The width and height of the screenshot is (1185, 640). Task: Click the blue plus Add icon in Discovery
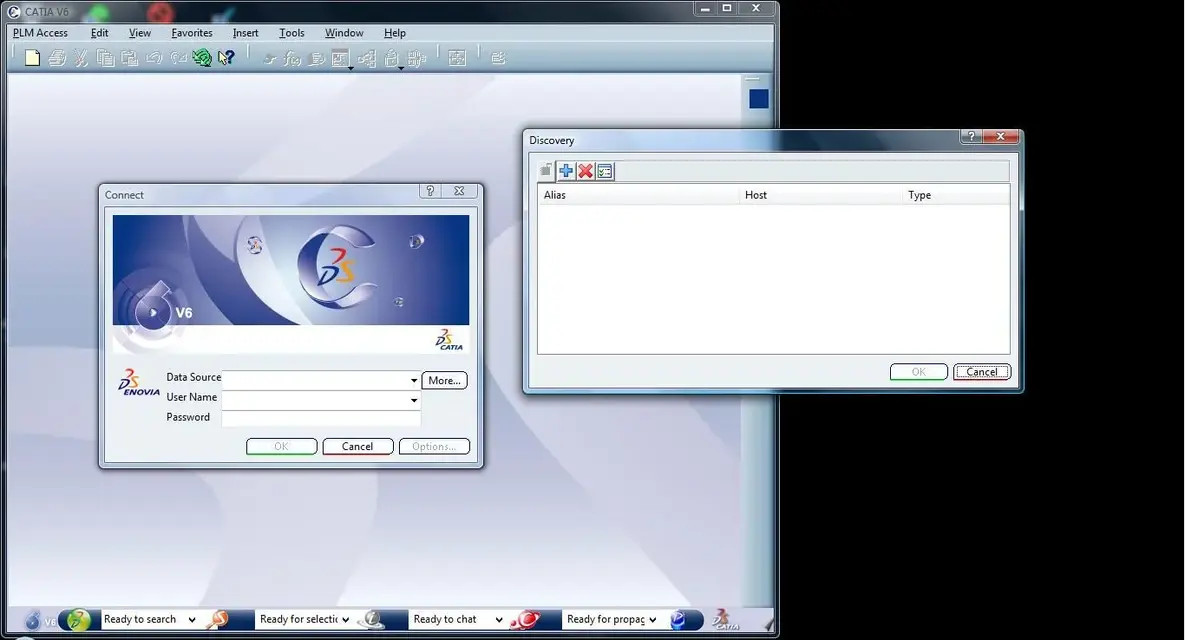click(x=565, y=171)
